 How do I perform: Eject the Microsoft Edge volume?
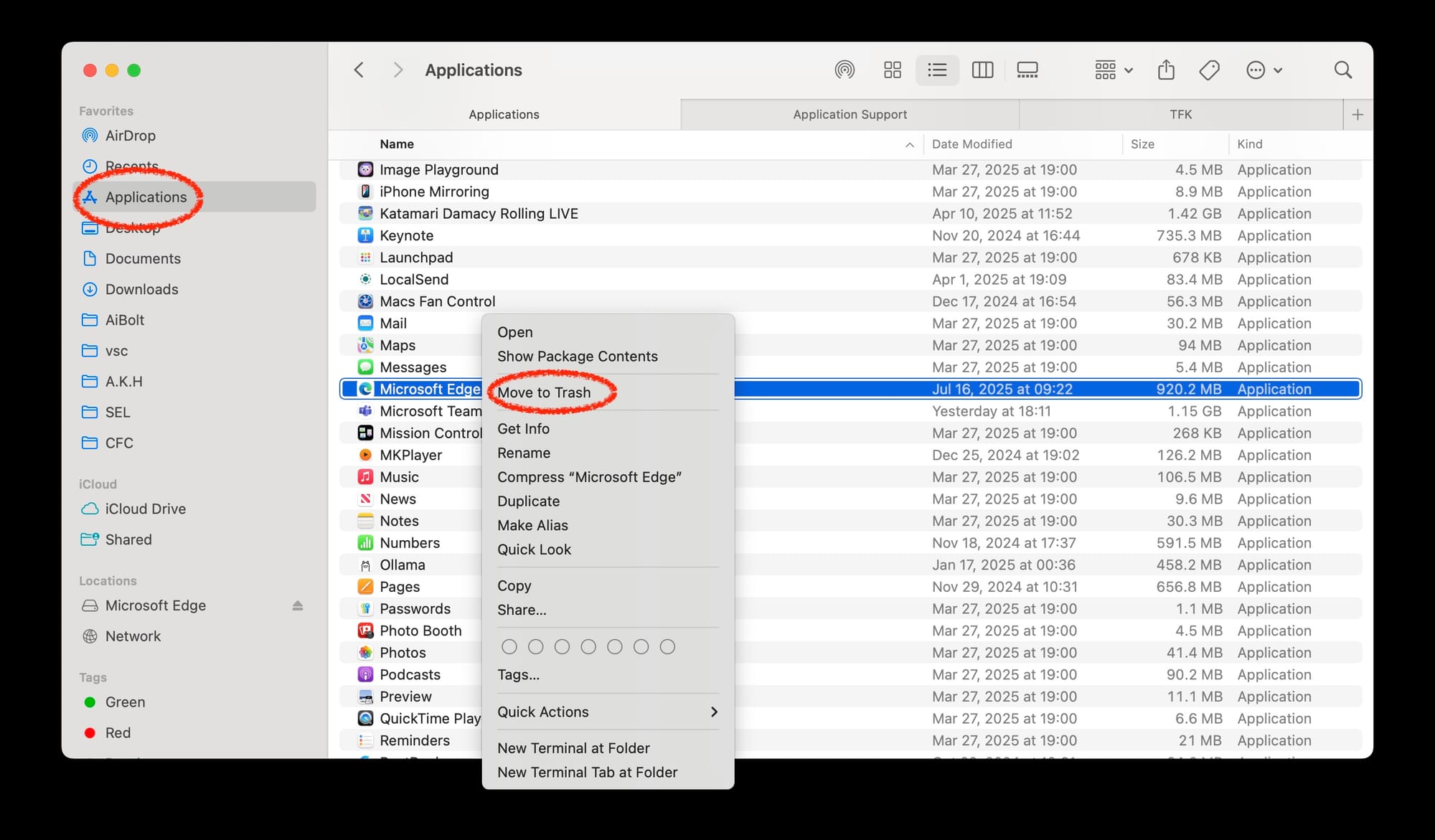298,605
